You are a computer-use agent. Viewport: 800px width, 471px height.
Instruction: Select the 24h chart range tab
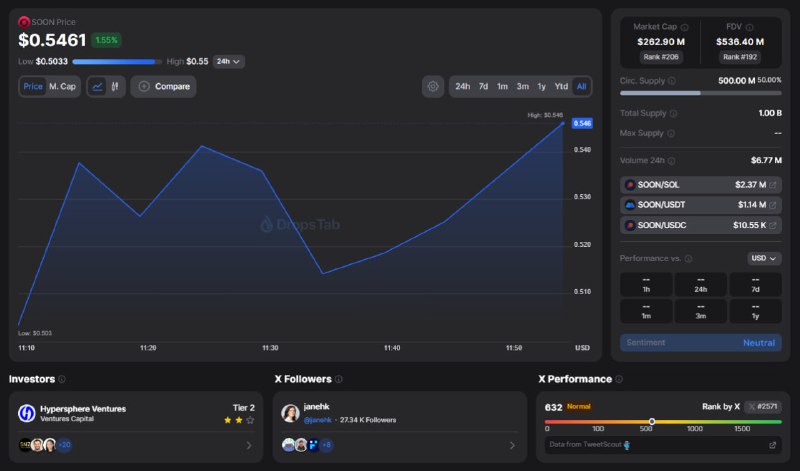point(463,86)
